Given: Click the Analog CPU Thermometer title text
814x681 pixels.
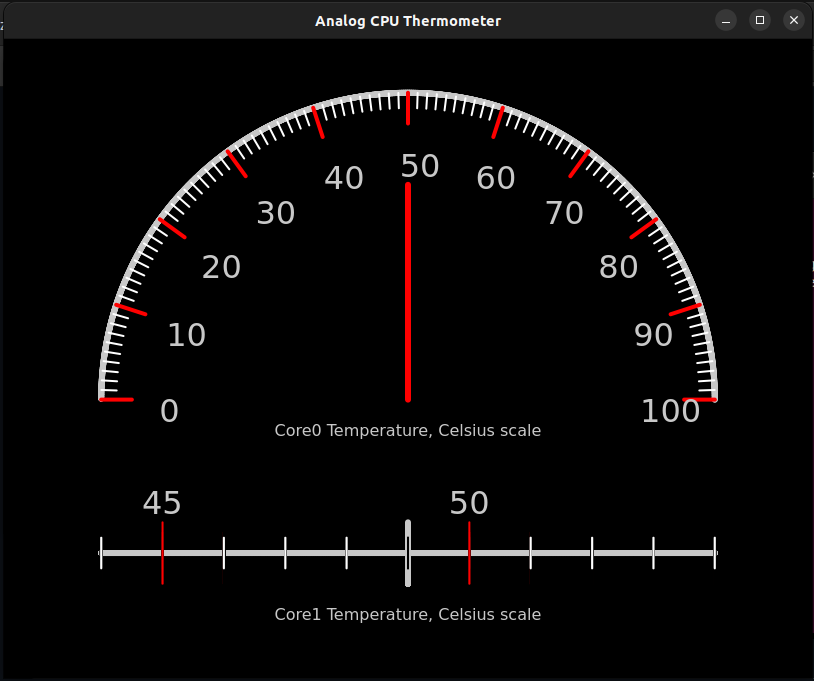Looking at the screenshot, I should [408, 20].
